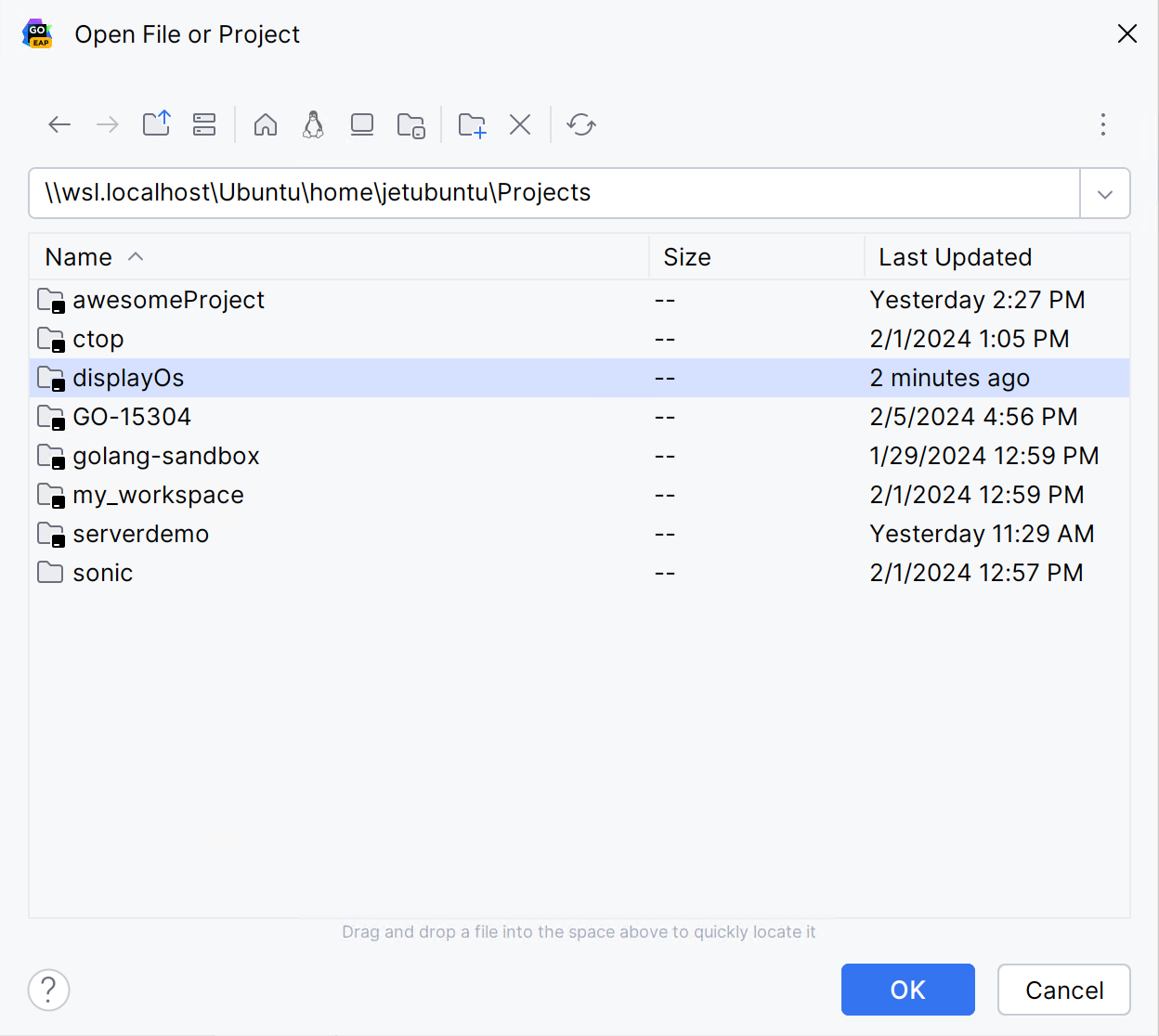The height and width of the screenshot is (1036, 1159).
Task: Show local drives view
Action: (x=204, y=123)
